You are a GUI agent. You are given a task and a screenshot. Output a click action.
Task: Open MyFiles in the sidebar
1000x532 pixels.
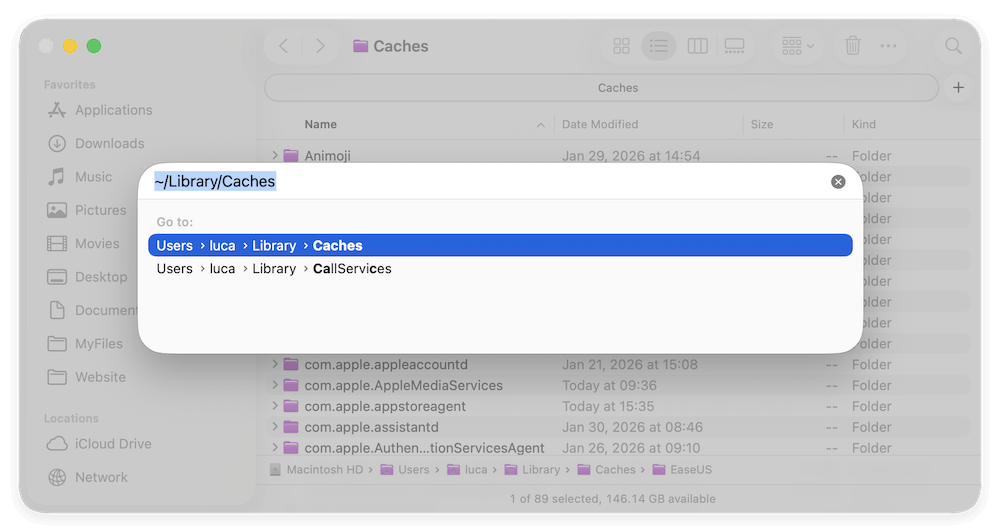[x=85, y=344]
